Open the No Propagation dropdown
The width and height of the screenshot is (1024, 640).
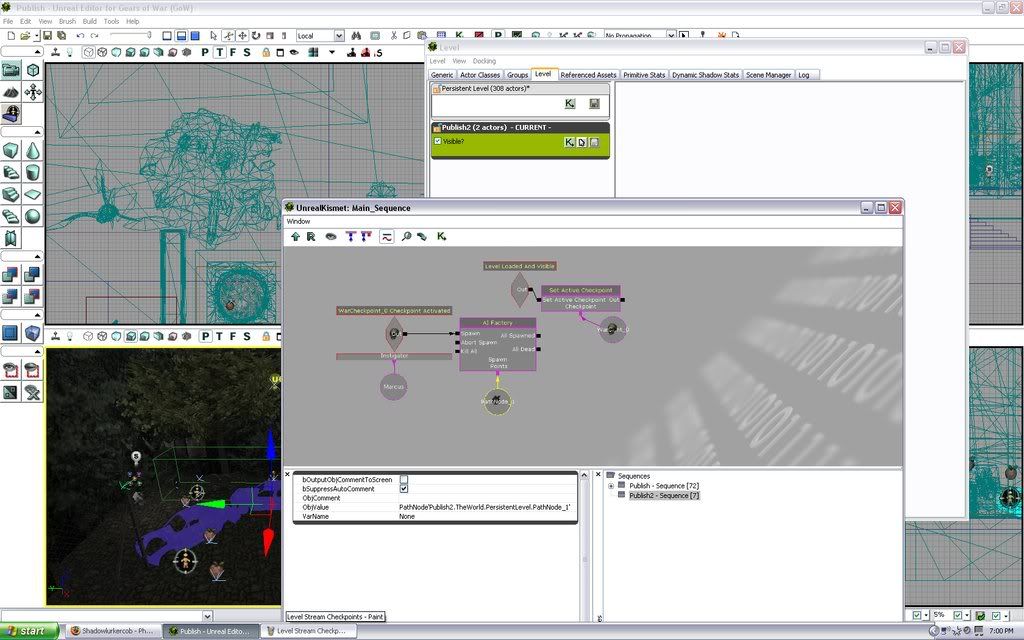click(639, 35)
